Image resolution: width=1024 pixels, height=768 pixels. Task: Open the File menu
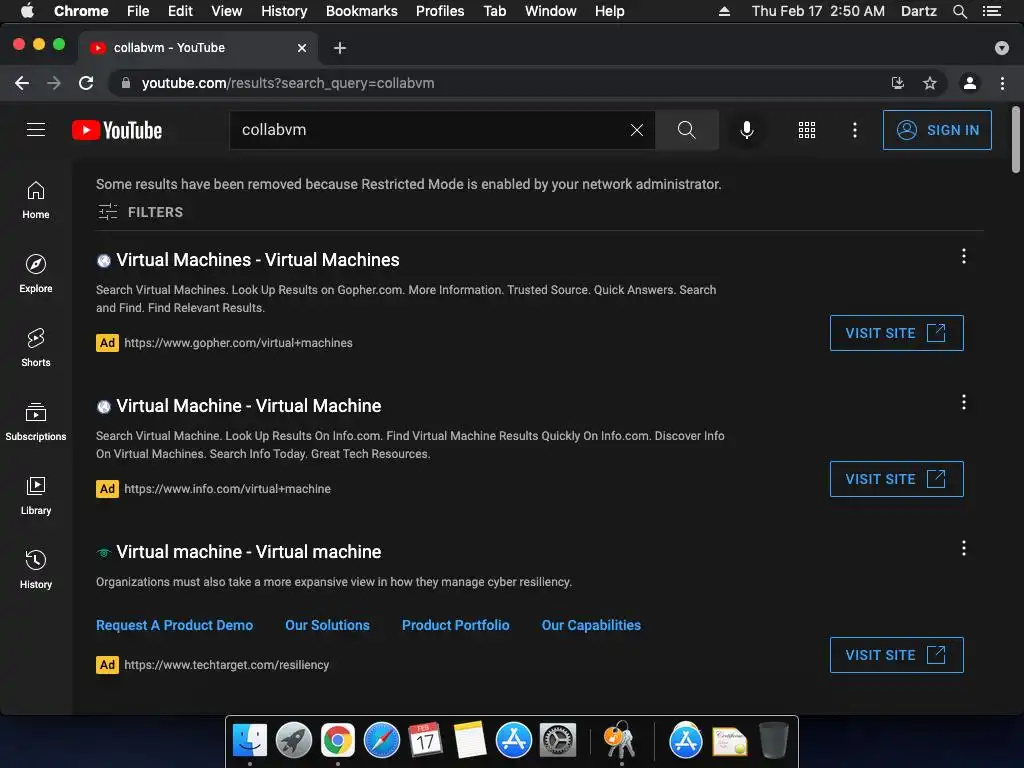point(138,11)
